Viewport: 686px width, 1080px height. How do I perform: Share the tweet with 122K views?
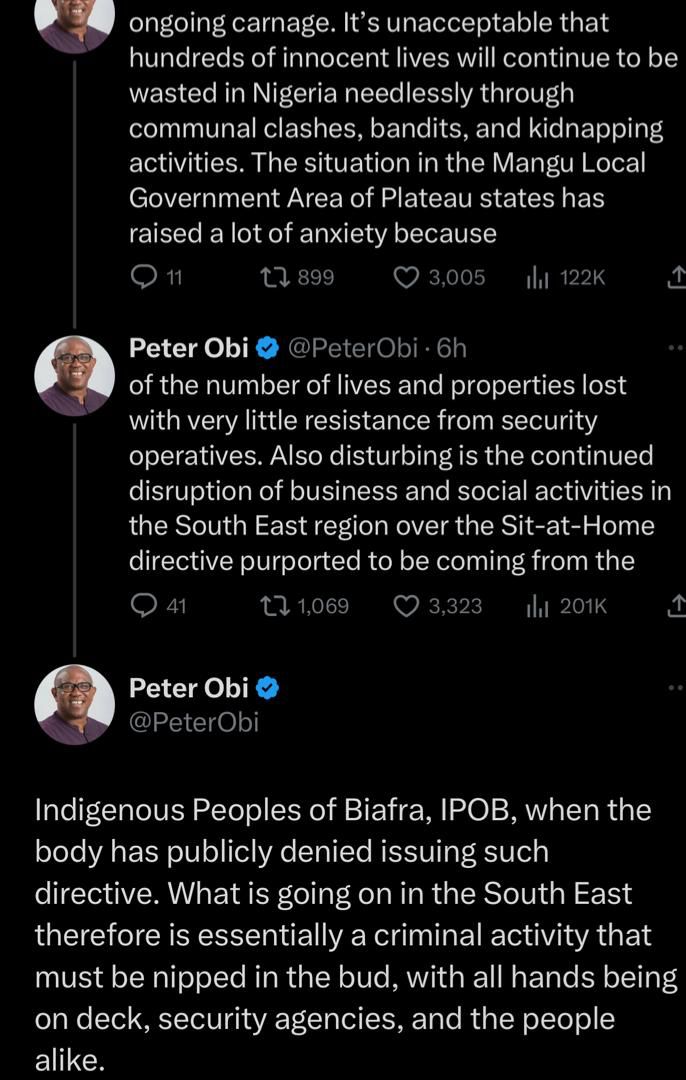pos(676,277)
